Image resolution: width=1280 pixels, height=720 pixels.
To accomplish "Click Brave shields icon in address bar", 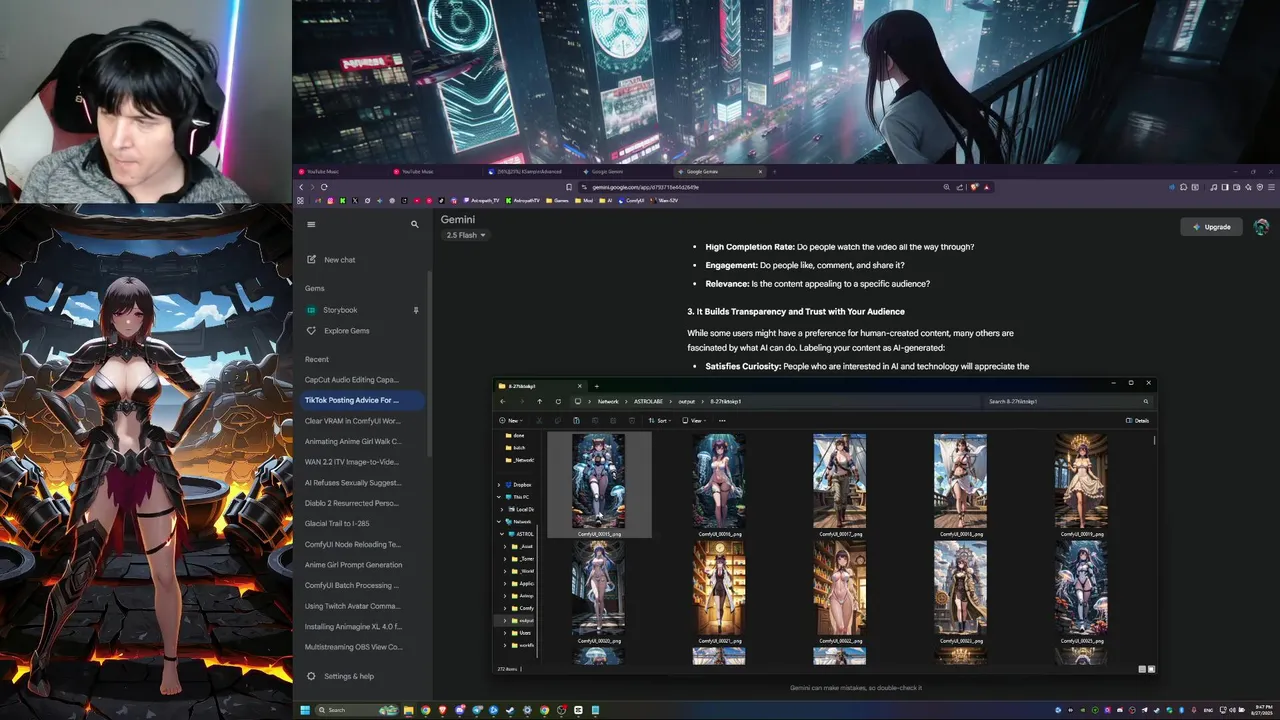I will click(974, 187).
